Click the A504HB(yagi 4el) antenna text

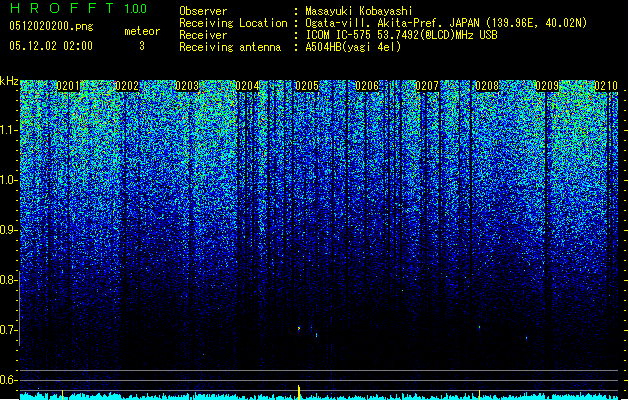(353, 47)
